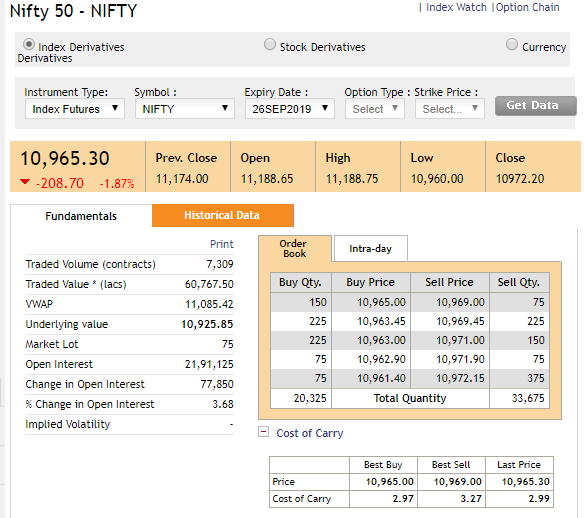Select the Intra-day tab
The height and width of the screenshot is (518, 584).
[x=371, y=248]
